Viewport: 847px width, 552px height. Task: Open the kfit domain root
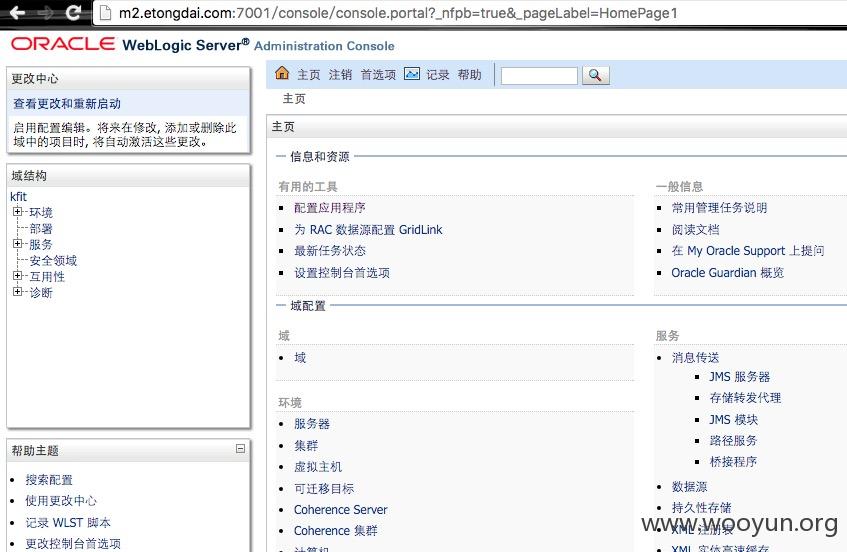[18, 197]
